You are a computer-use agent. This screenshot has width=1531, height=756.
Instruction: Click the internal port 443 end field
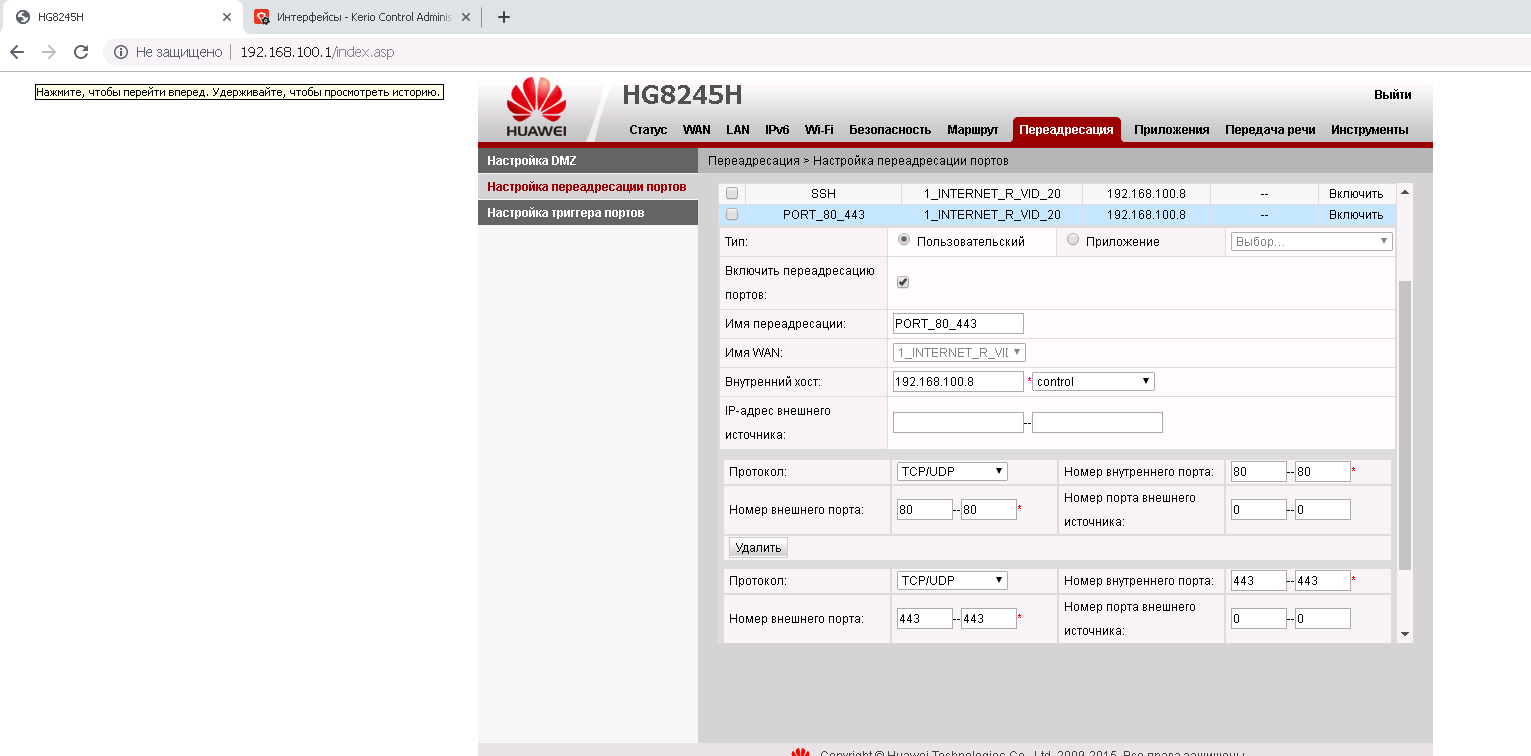click(1322, 580)
